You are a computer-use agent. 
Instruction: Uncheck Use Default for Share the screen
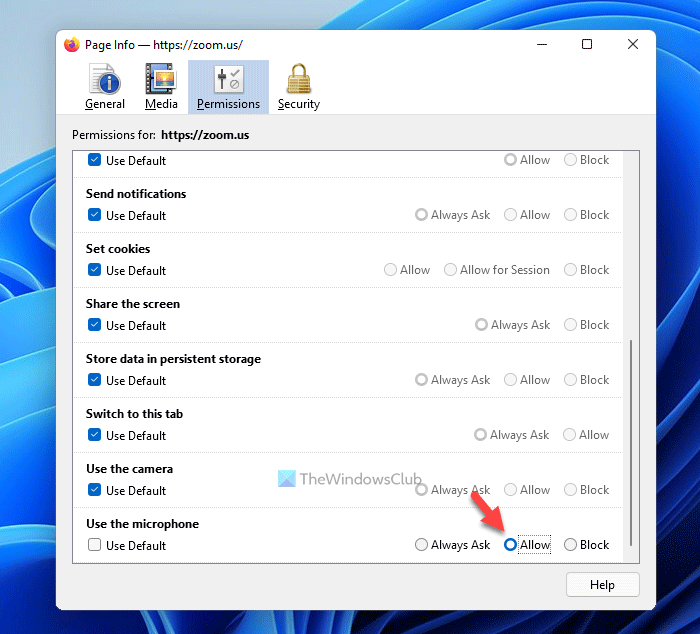(x=94, y=325)
